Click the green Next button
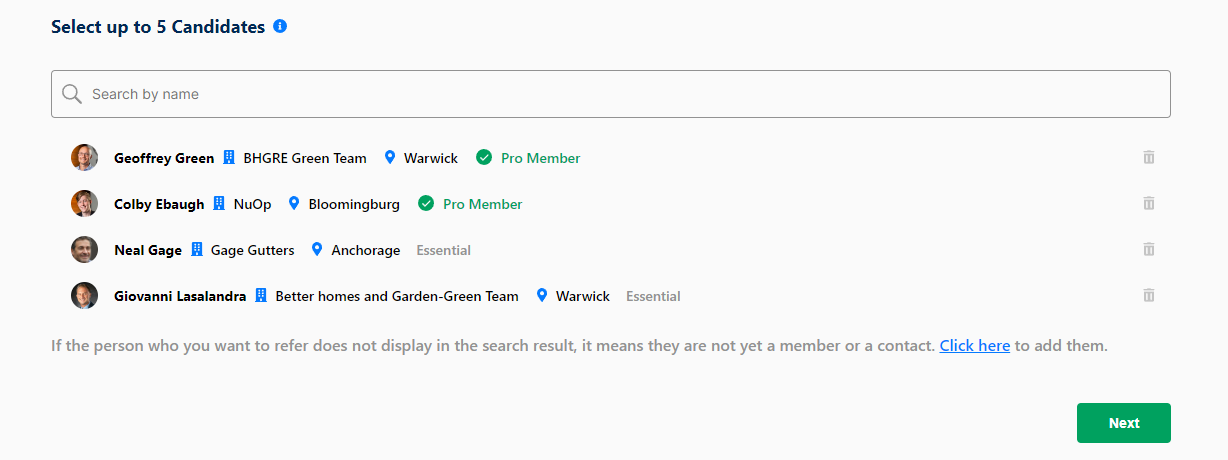This screenshot has height=460, width=1228. click(x=1124, y=423)
